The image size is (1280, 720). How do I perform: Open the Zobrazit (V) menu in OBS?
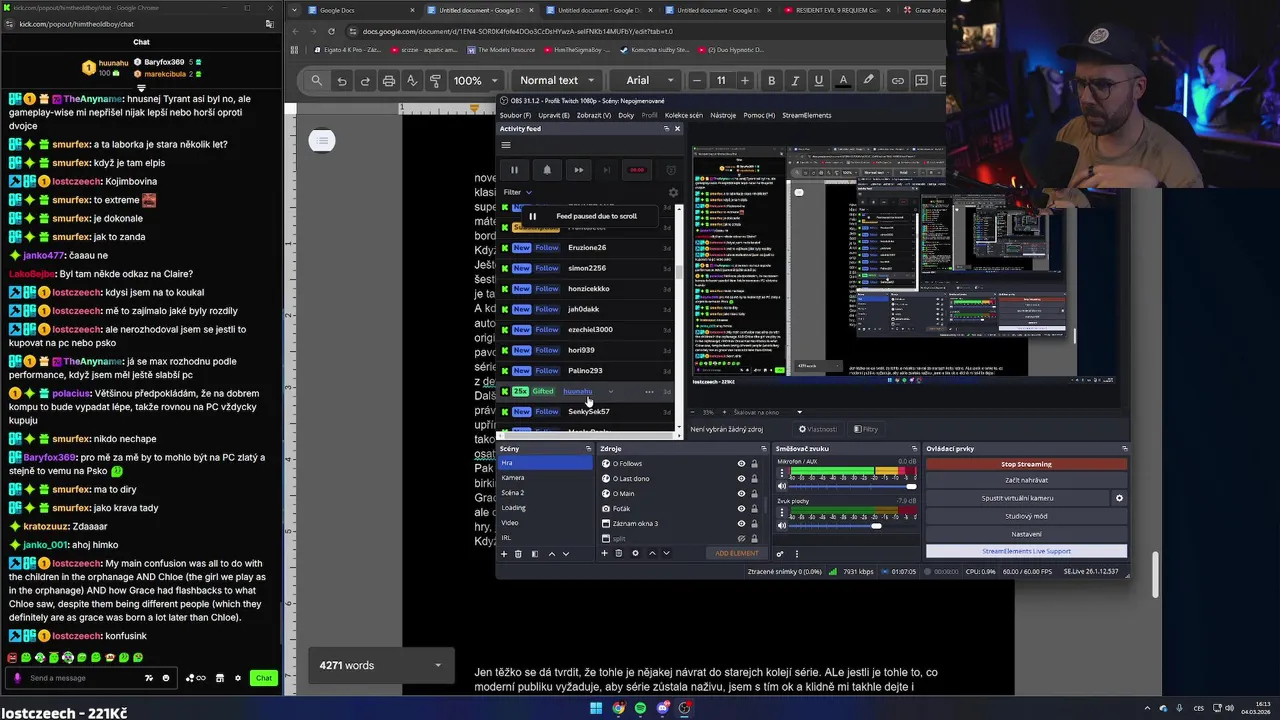pyautogui.click(x=593, y=115)
